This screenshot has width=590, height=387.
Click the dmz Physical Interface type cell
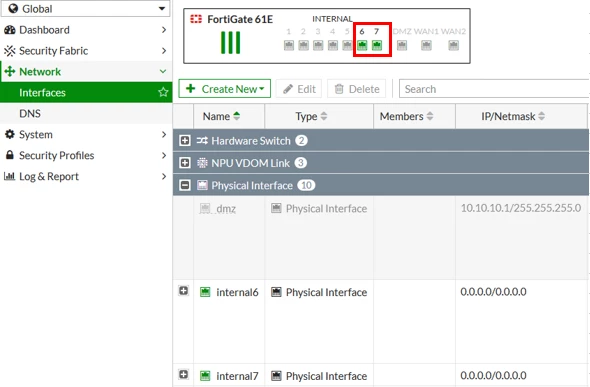[x=319, y=208]
